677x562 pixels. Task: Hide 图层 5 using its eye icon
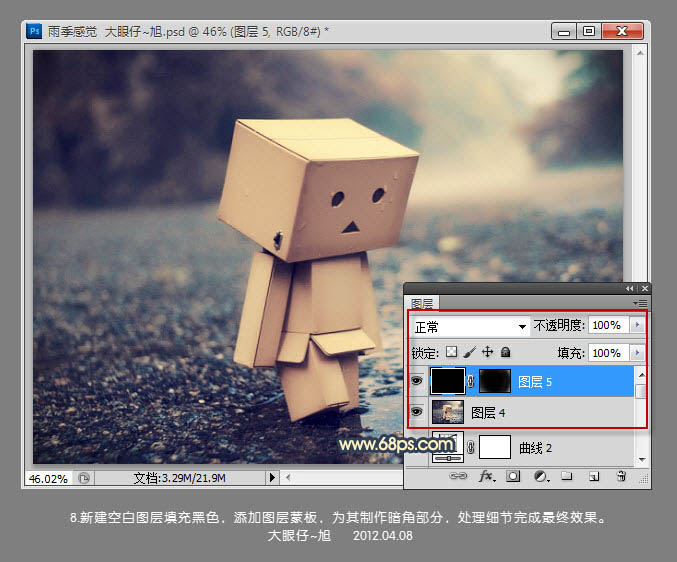(x=416, y=381)
